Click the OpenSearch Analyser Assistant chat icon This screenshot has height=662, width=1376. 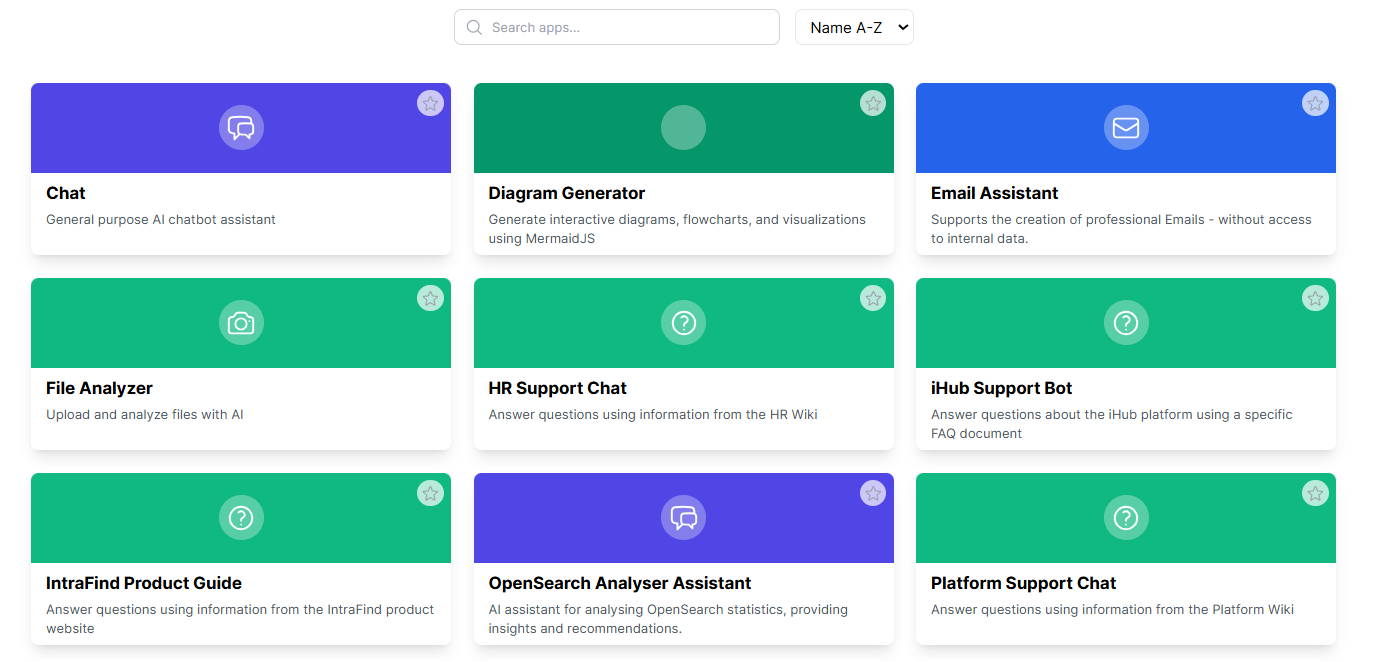683,518
